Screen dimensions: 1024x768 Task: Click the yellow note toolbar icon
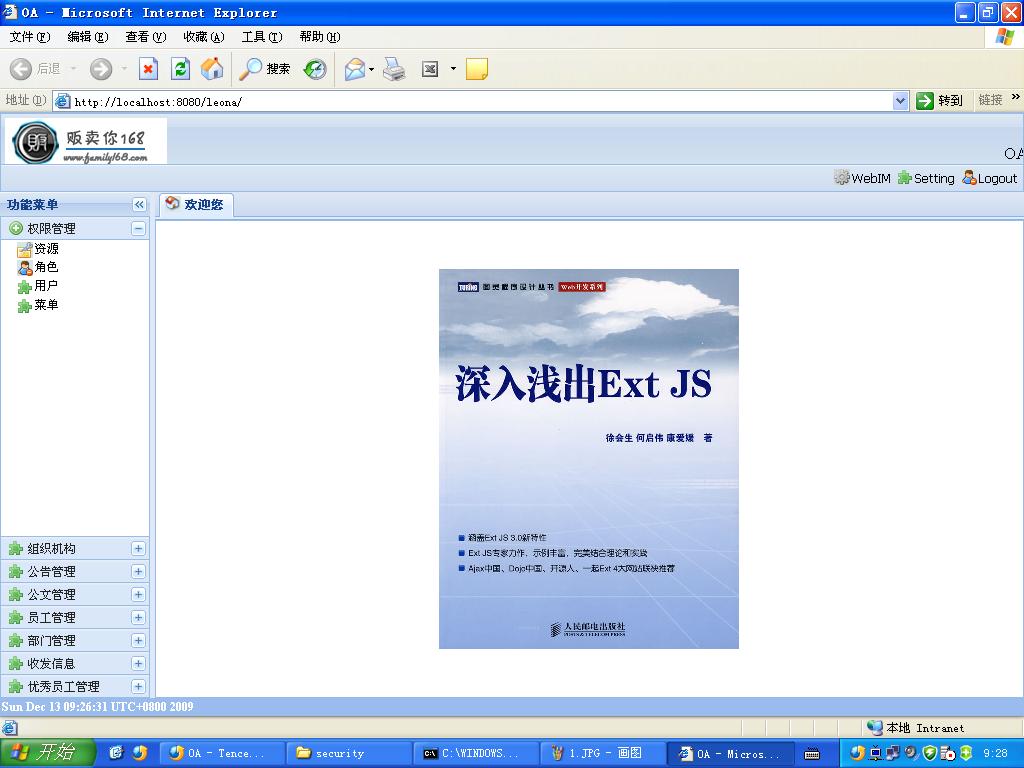pos(477,69)
